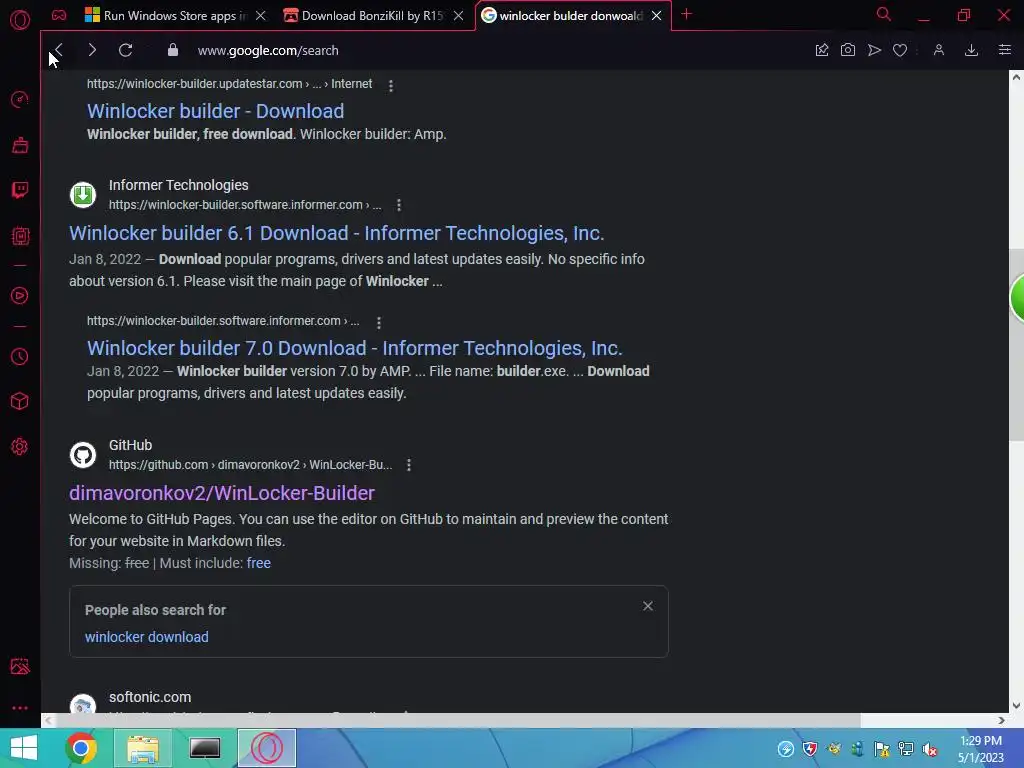Screen dimensions: 1024x768
Task: Open options menu for GitHub result
Action: pos(409,465)
